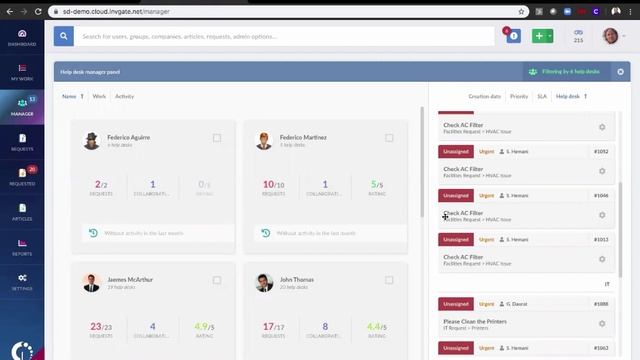Click the search input field
Image resolution: width=640 pixels, height=360 pixels.
(284, 36)
